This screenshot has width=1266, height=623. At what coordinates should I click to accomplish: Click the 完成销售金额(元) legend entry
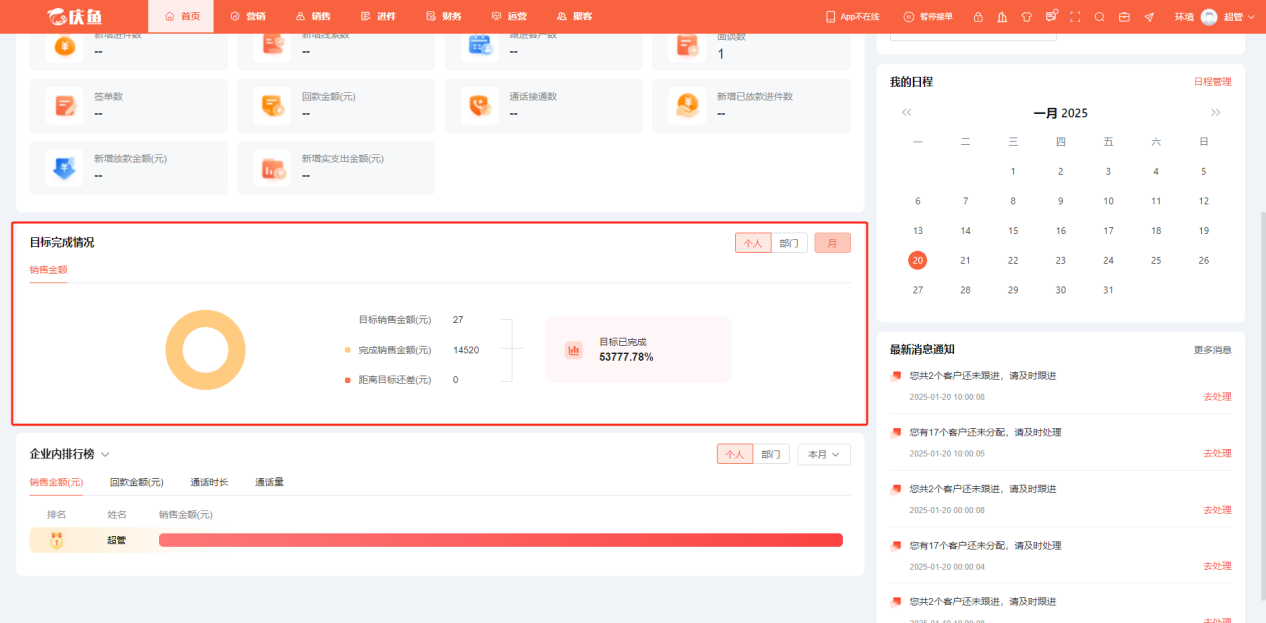click(x=388, y=350)
